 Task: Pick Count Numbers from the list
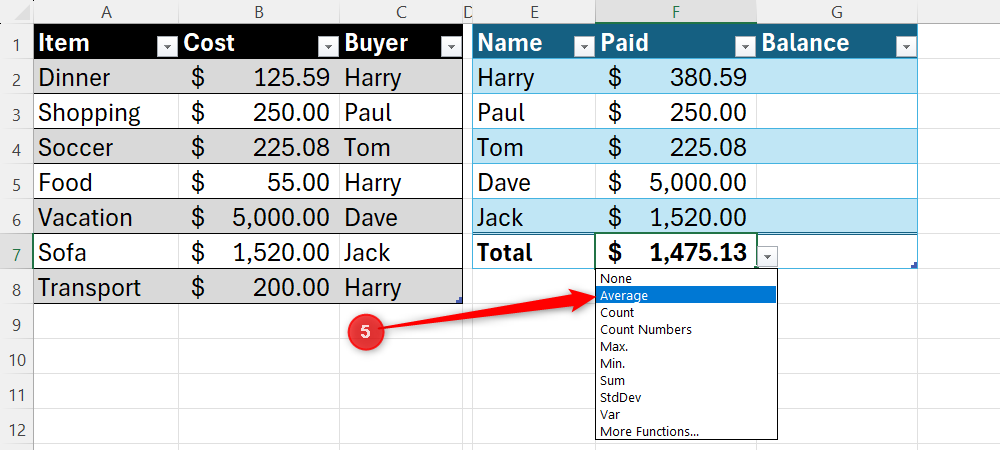686,330
